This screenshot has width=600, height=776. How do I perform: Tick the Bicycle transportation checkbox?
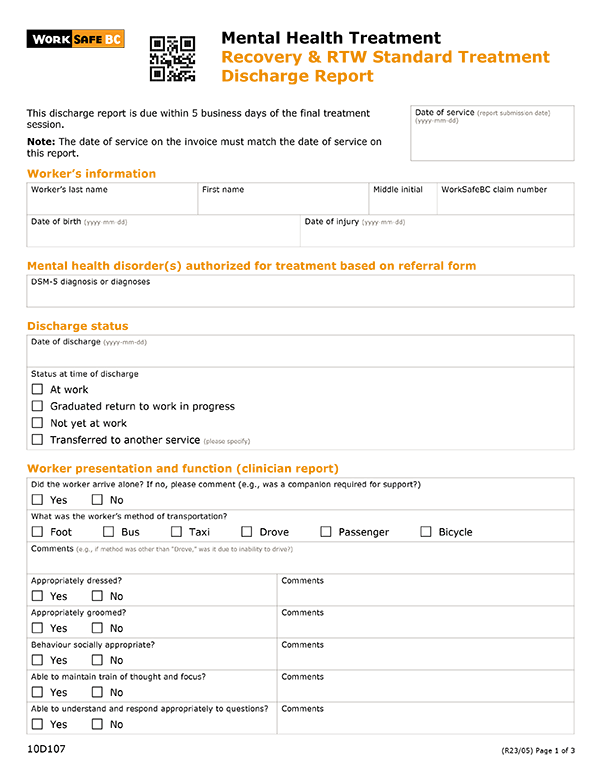click(426, 532)
